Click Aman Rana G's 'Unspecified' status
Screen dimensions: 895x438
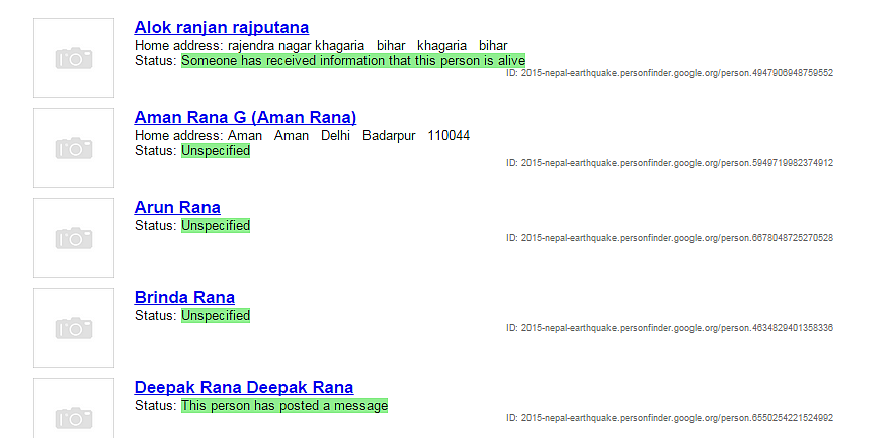point(215,151)
